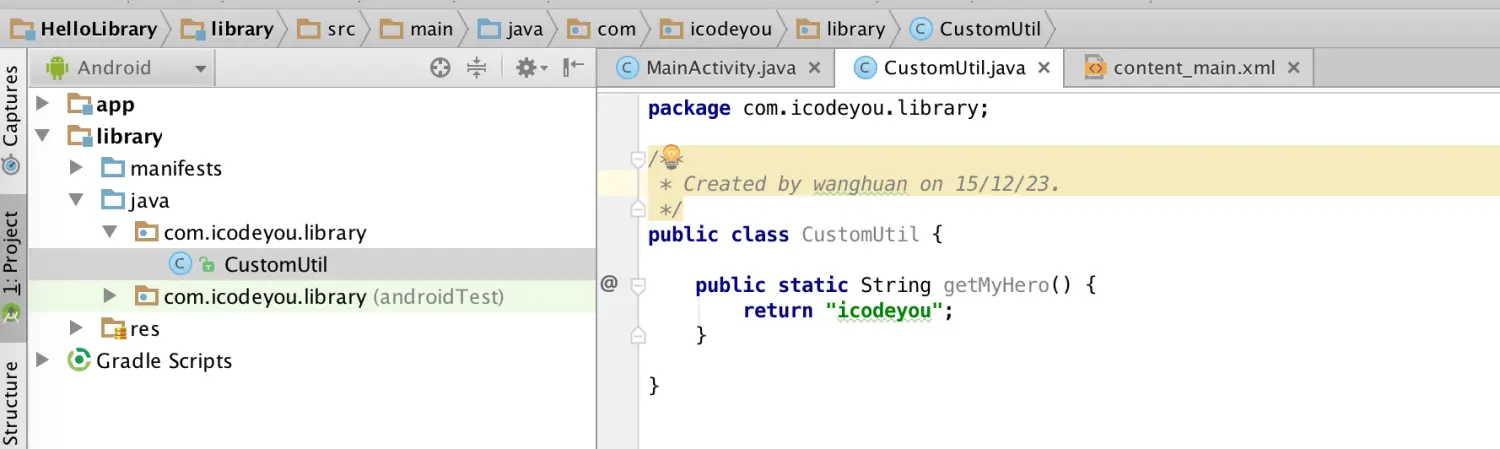The width and height of the screenshot is (1500, 449).
Task: Click the Gradle Scripts icon
Action: (x=78, y=360)
